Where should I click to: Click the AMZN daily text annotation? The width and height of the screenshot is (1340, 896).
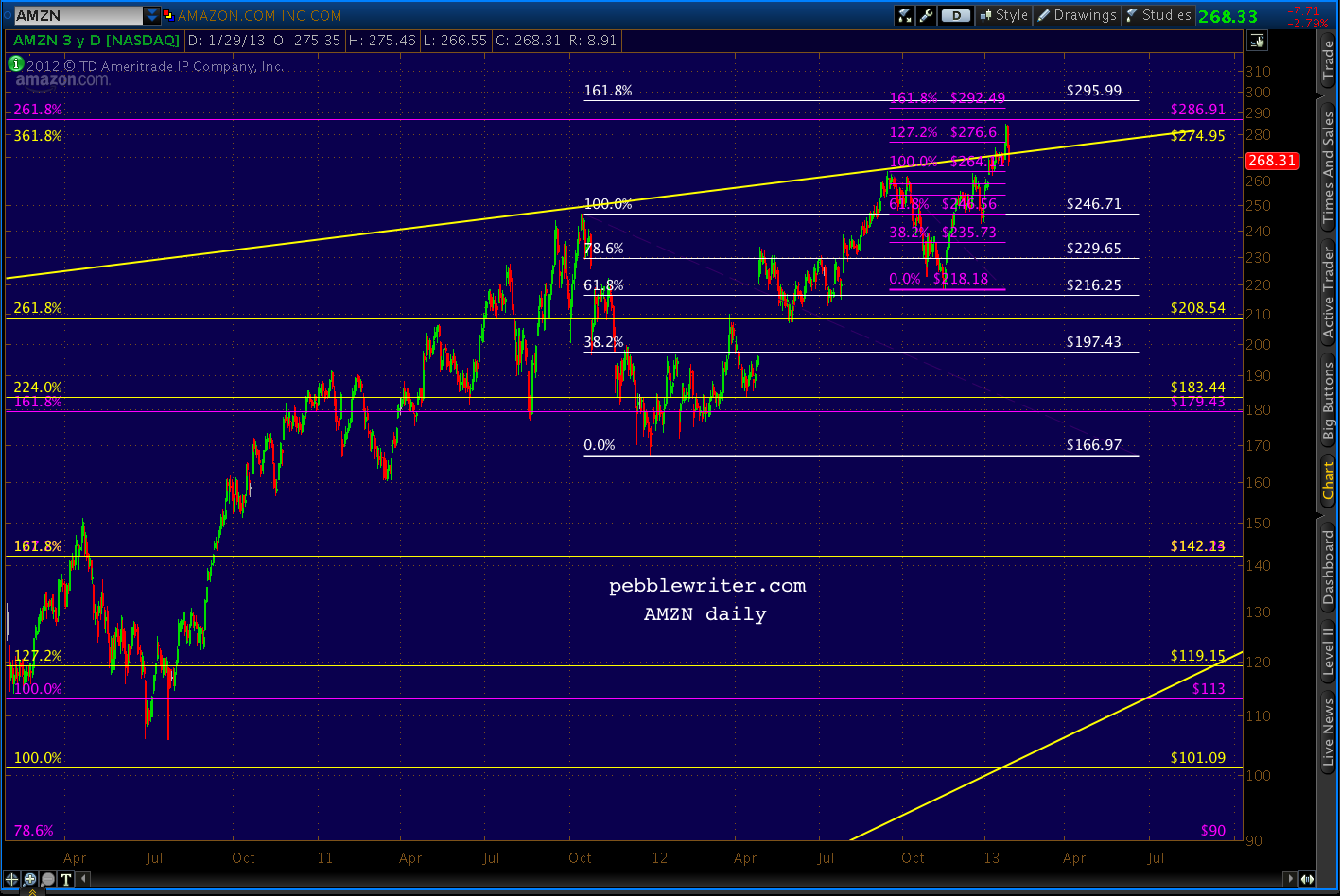click(705, 614)
